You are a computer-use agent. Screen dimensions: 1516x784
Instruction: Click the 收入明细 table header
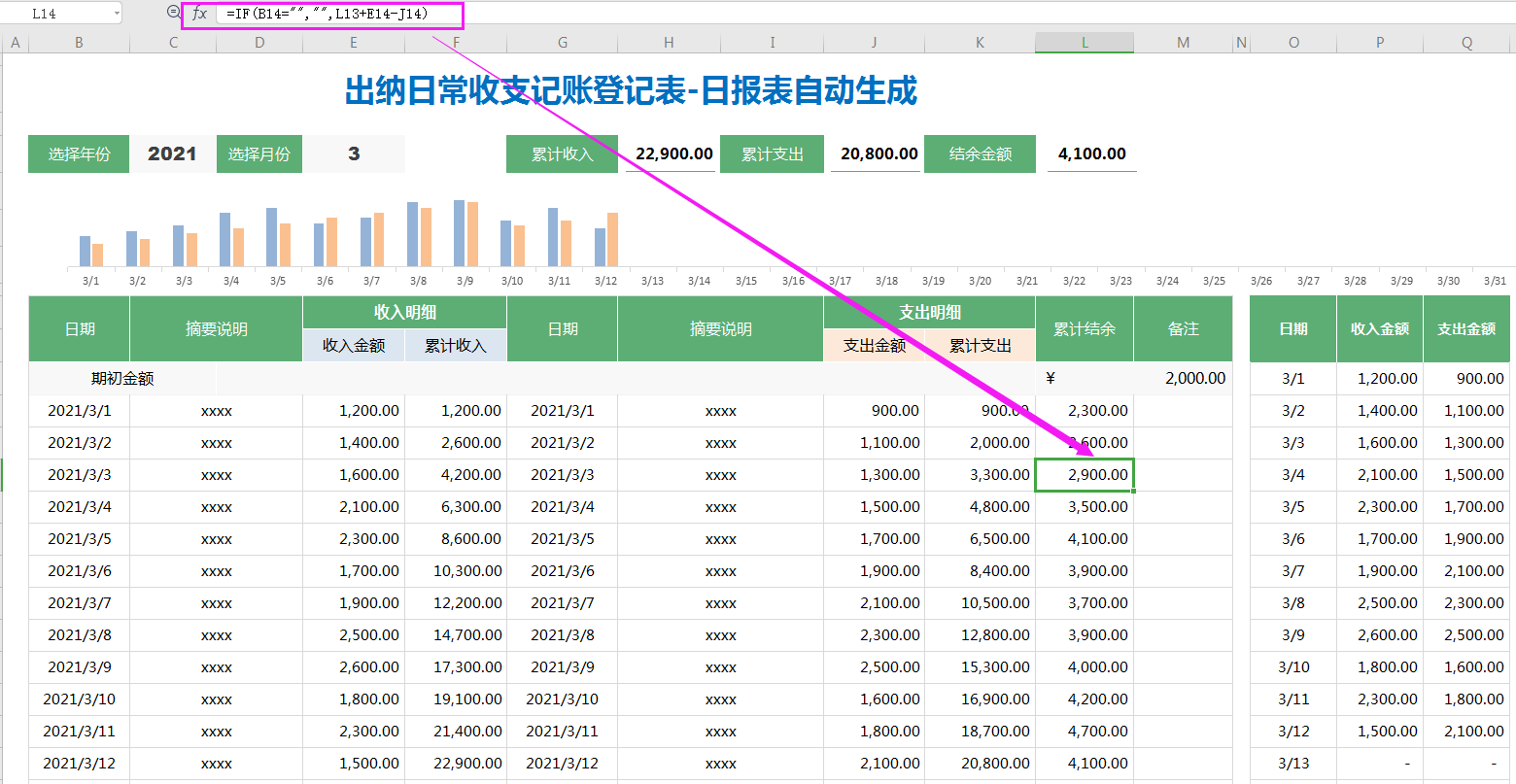pyautogui.click(x=404, y=312)
